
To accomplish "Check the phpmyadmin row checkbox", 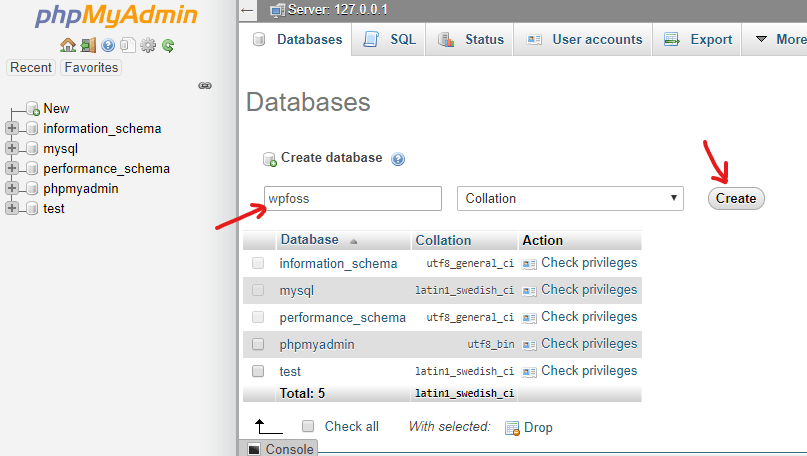I will [x=258, y=344].
